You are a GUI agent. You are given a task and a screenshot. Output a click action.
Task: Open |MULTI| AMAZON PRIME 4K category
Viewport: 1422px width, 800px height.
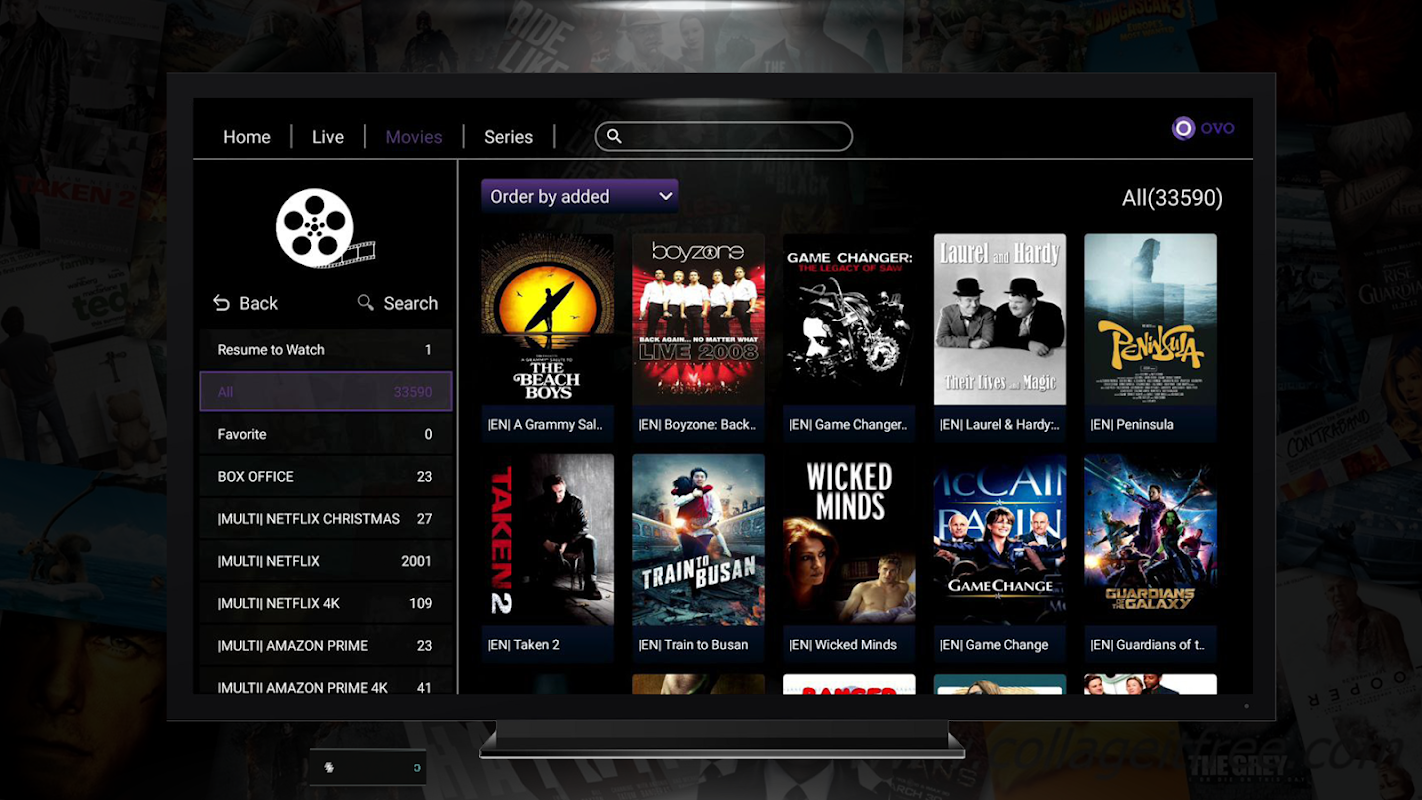(x=326, y=682)
